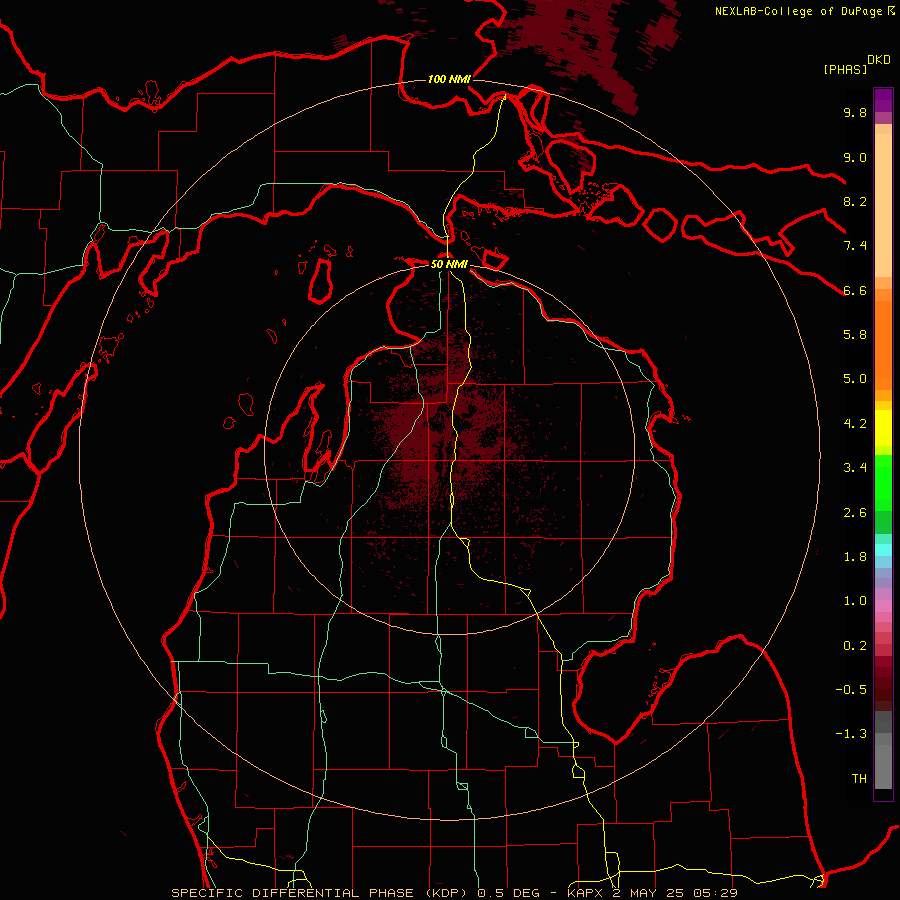Screen dimensions: 900x900
Task: Click the orange segment of the color bar
Action: pyautogui.click(x=883, y=345)
